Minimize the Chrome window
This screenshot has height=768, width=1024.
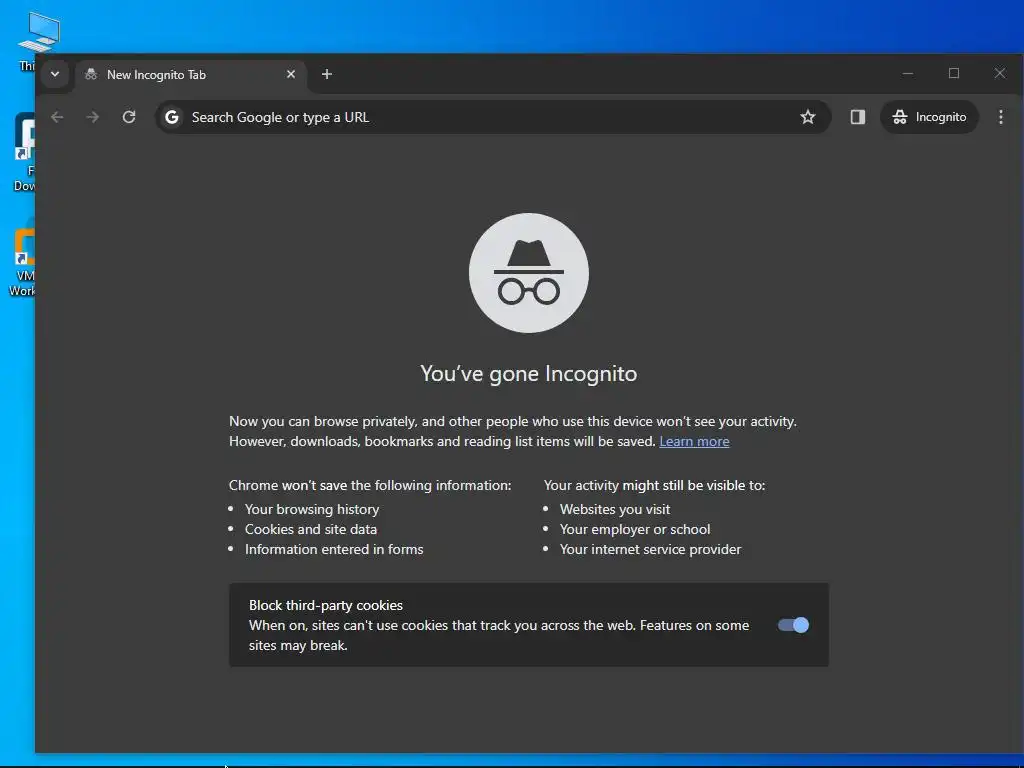(x=908, y=73)
